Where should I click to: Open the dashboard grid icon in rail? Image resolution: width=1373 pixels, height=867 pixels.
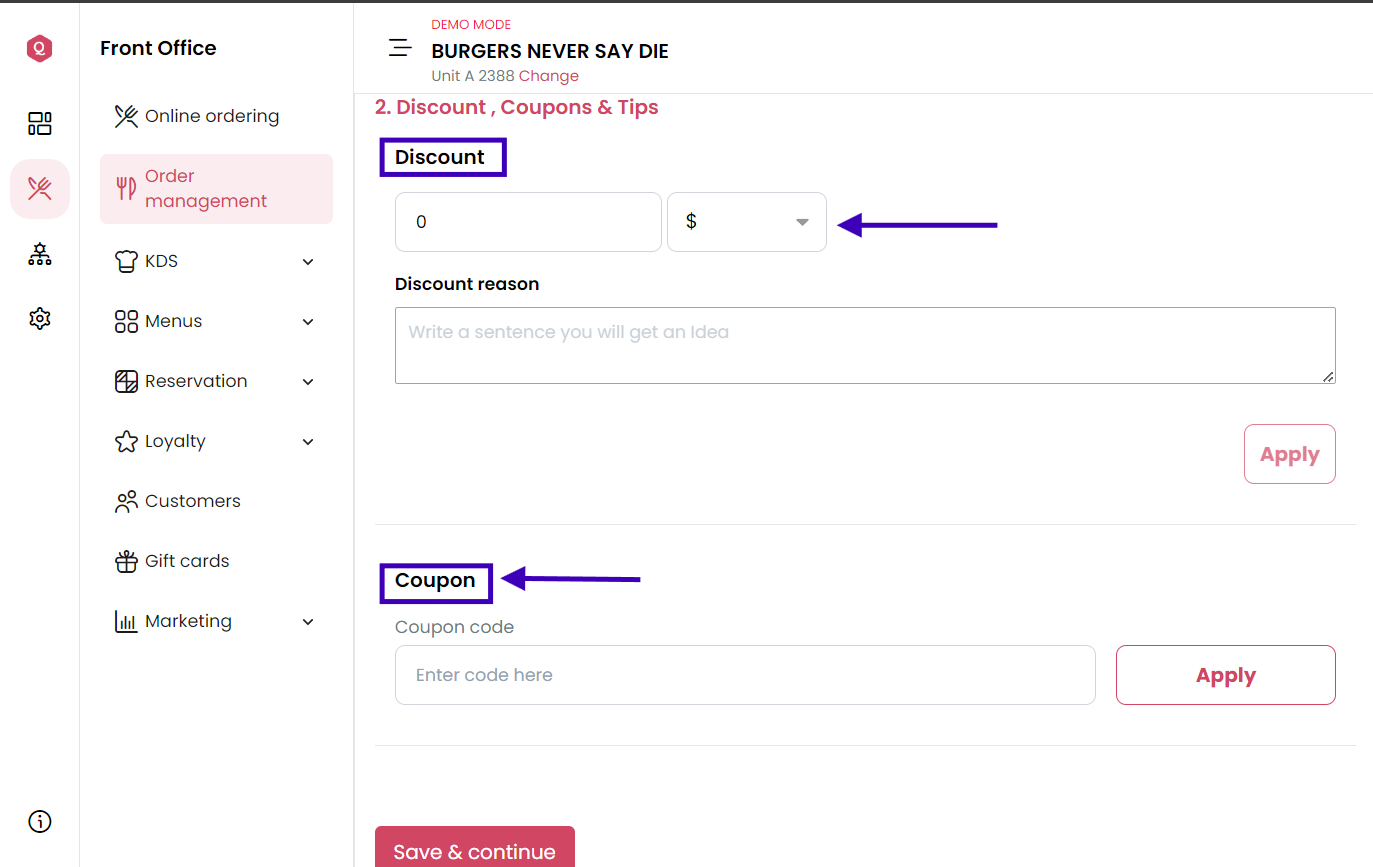click(x=39, y=124)
